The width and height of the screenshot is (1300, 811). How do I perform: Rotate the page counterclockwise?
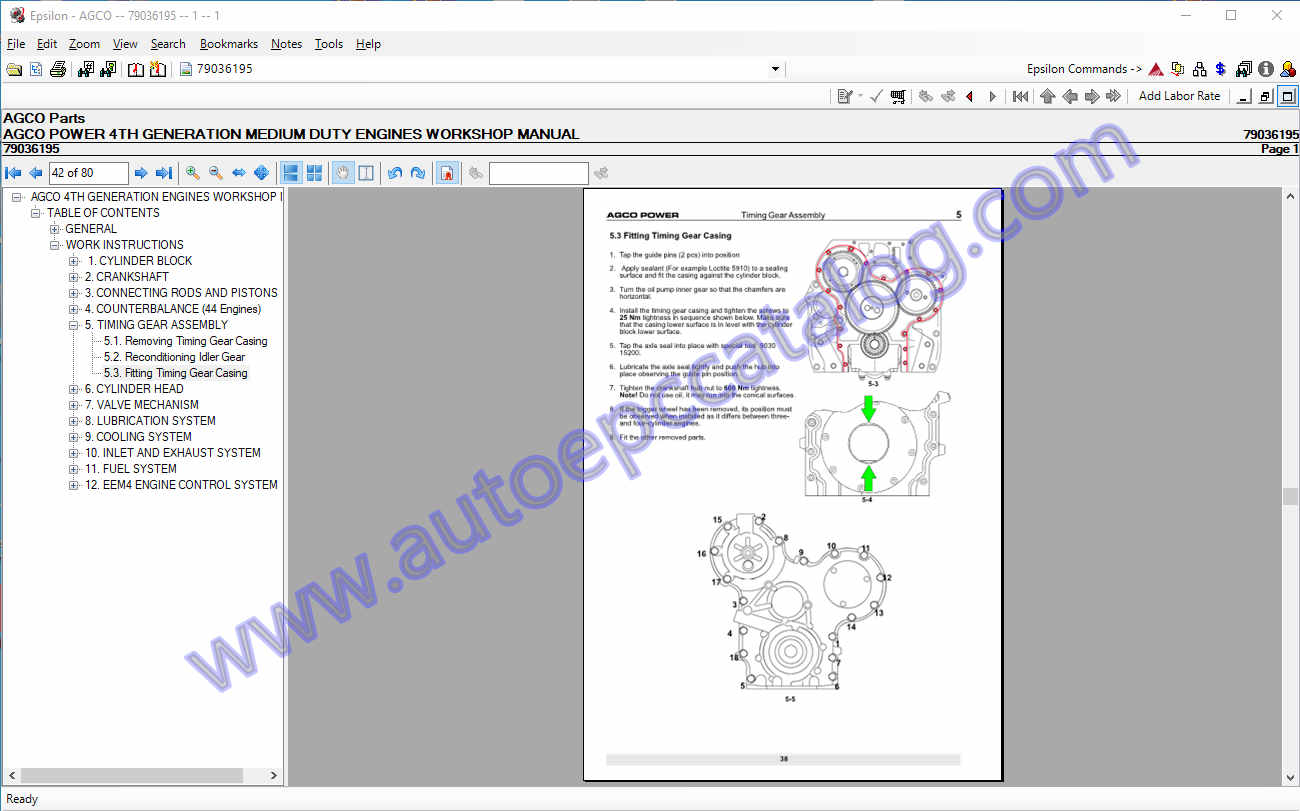(x=395, y=173)
